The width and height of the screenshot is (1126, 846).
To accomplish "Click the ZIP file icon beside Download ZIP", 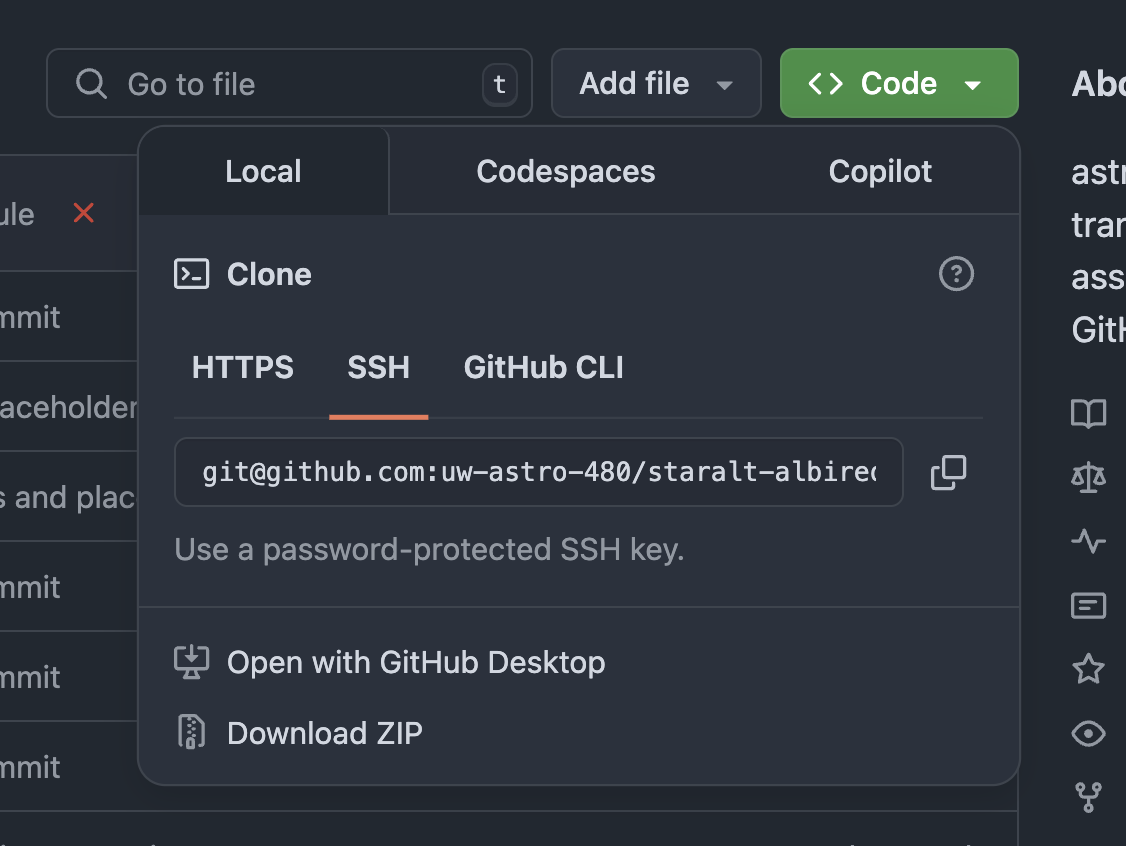I will (x=191, y=732).
